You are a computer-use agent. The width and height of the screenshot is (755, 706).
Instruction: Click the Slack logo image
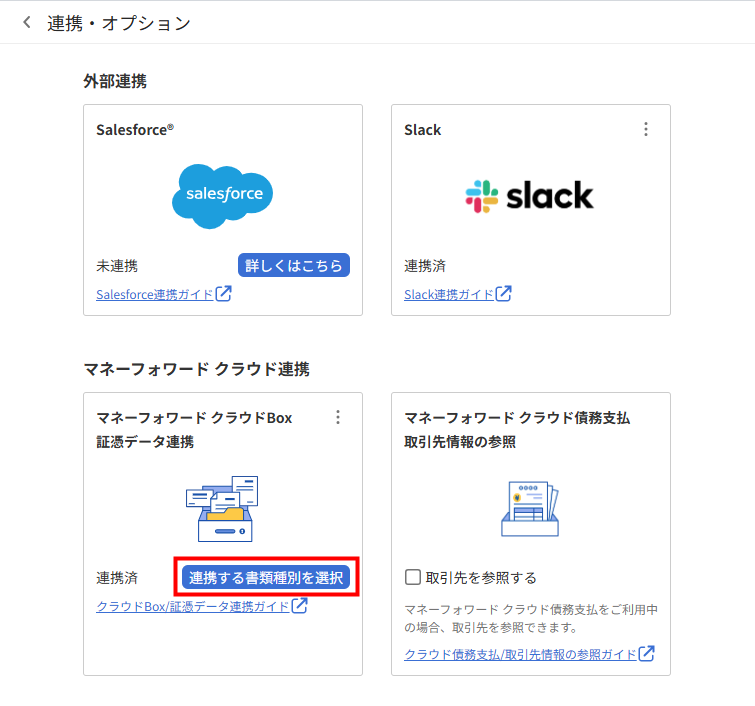pyautogui.click(x=530, y=196)
